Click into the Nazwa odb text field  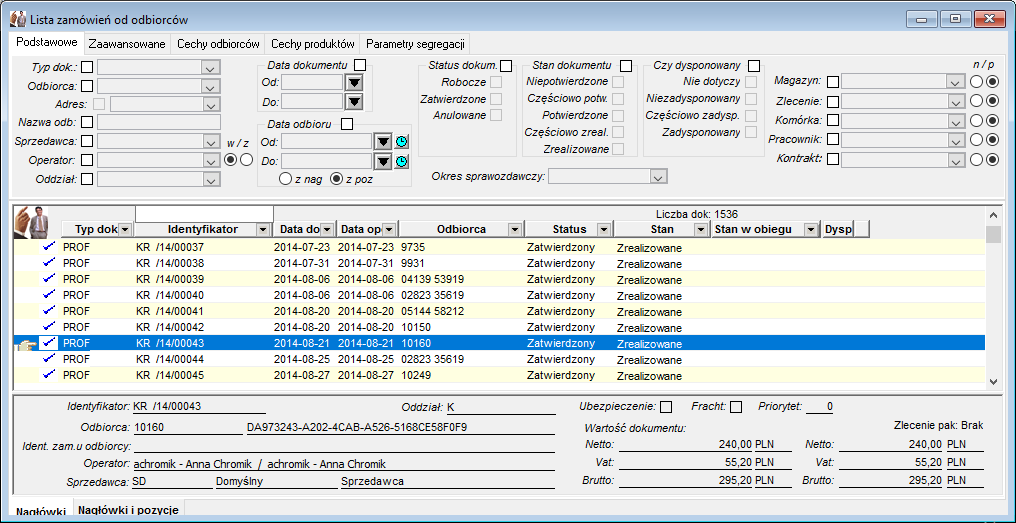(159, 122)
